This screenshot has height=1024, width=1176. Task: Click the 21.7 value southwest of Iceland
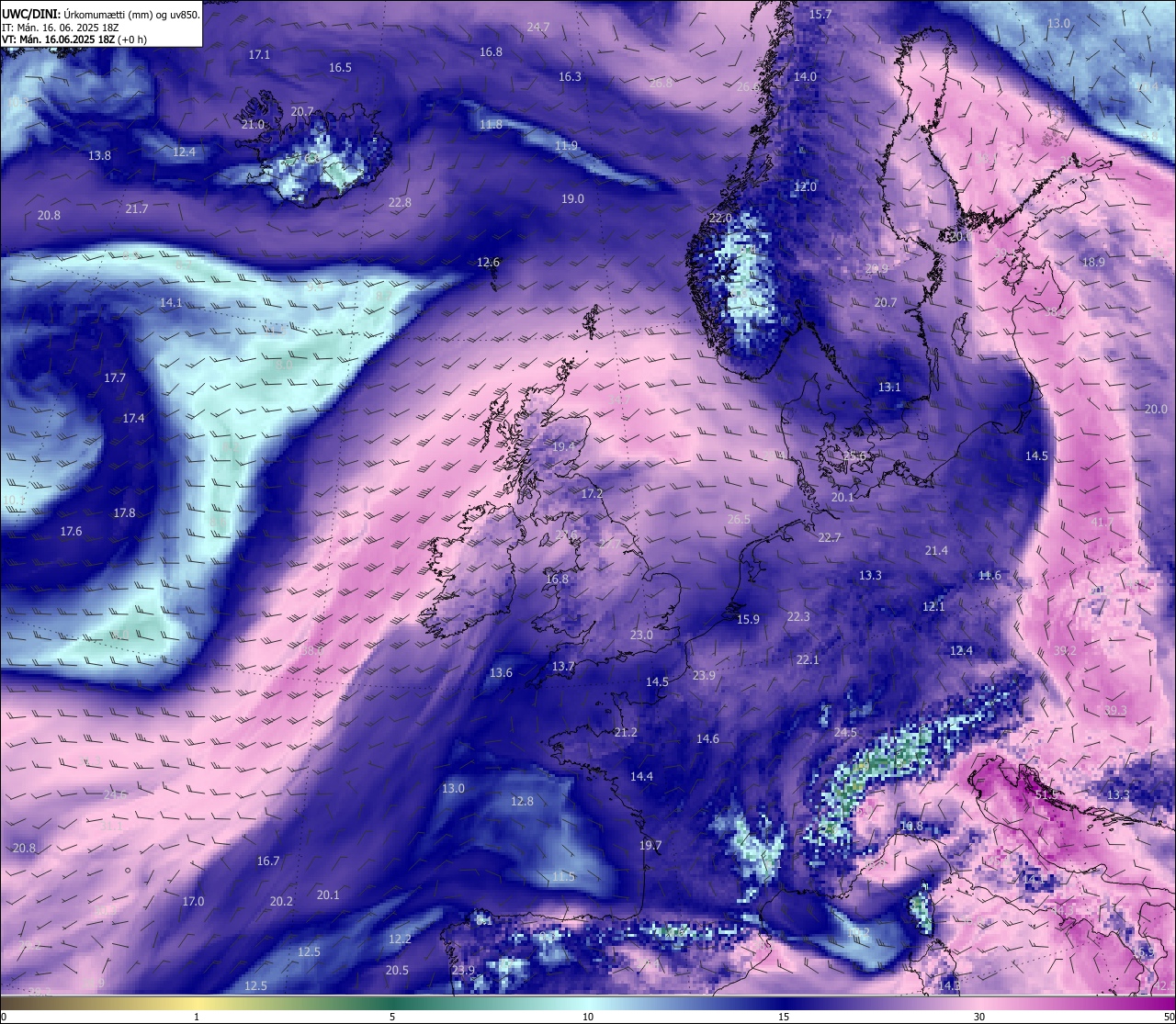(136, 208)
